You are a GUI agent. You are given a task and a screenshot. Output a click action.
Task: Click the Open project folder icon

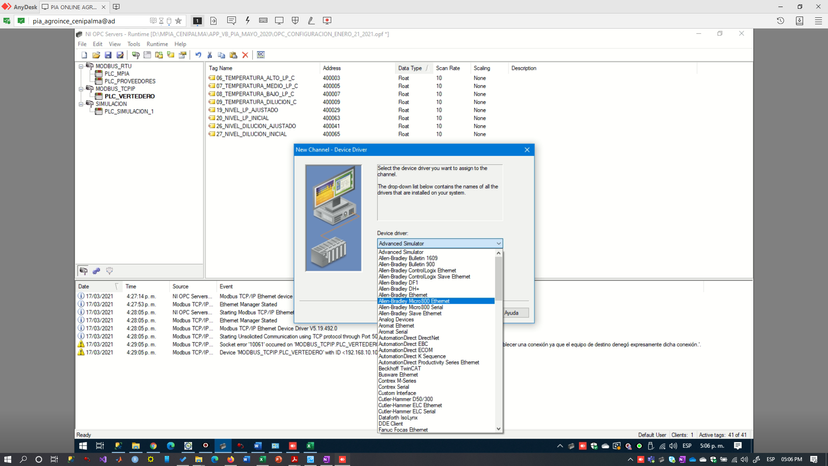click(96, 55)
